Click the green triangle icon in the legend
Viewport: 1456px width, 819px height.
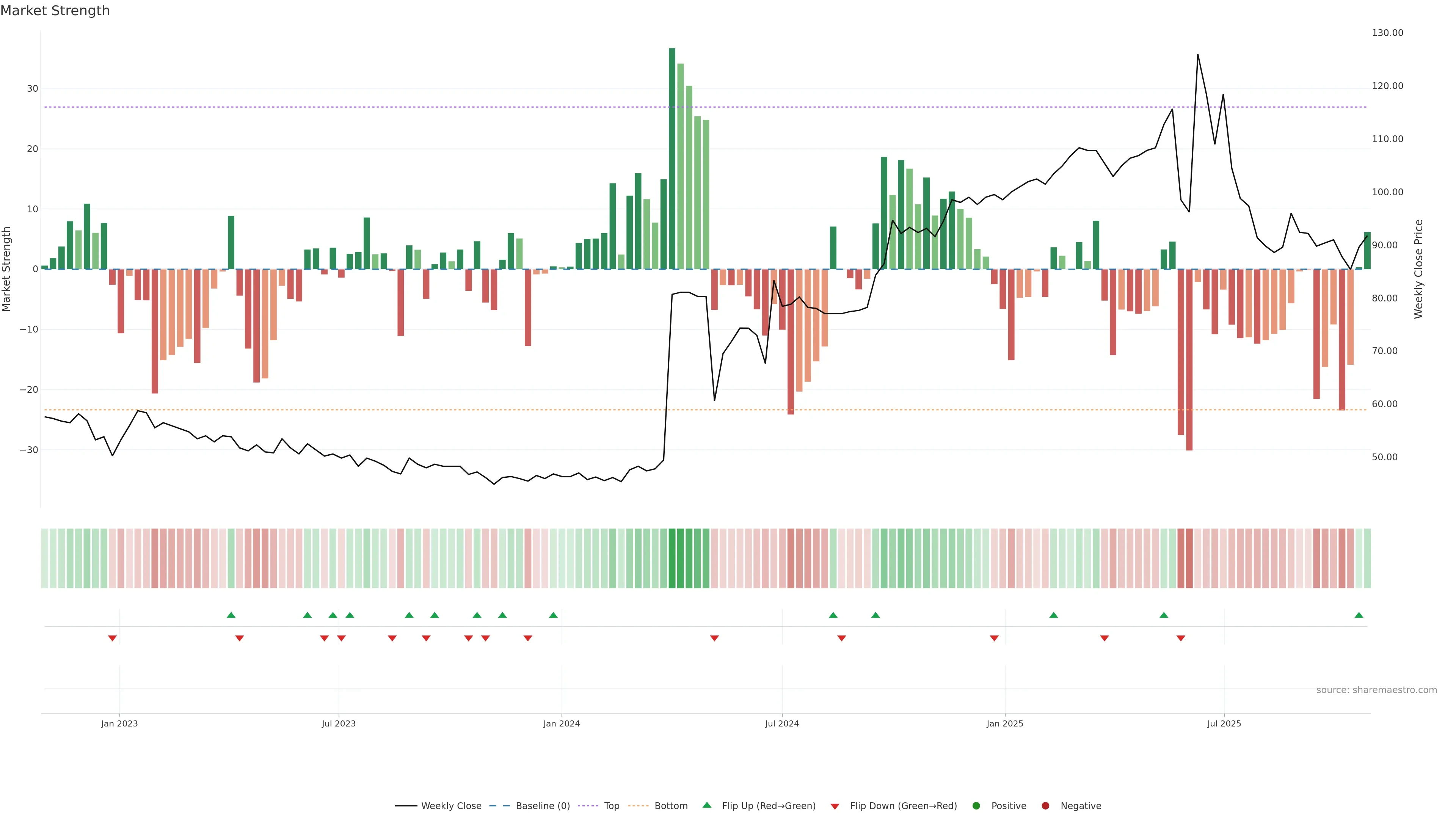click(706, 805)
